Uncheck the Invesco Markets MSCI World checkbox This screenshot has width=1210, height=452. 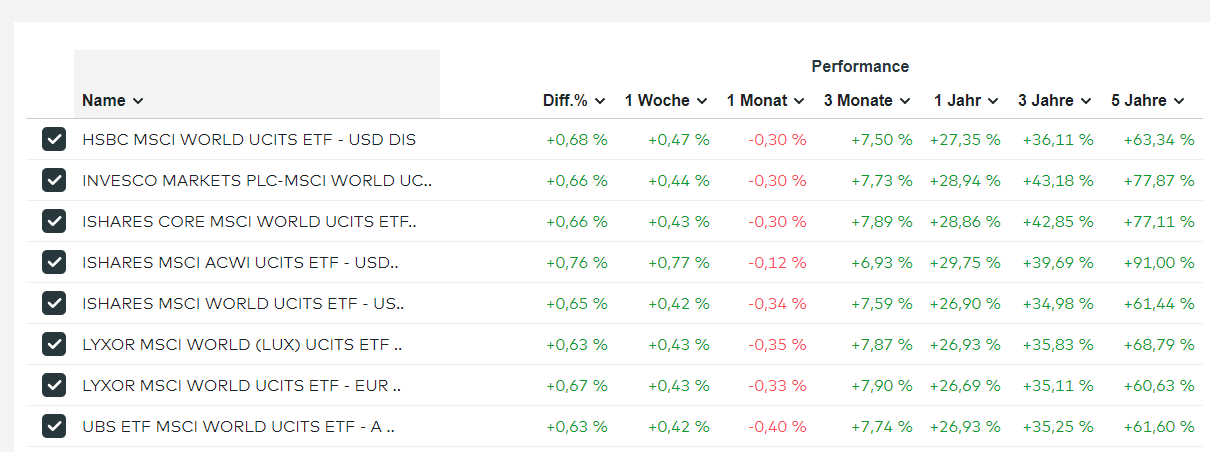(54, 180)
